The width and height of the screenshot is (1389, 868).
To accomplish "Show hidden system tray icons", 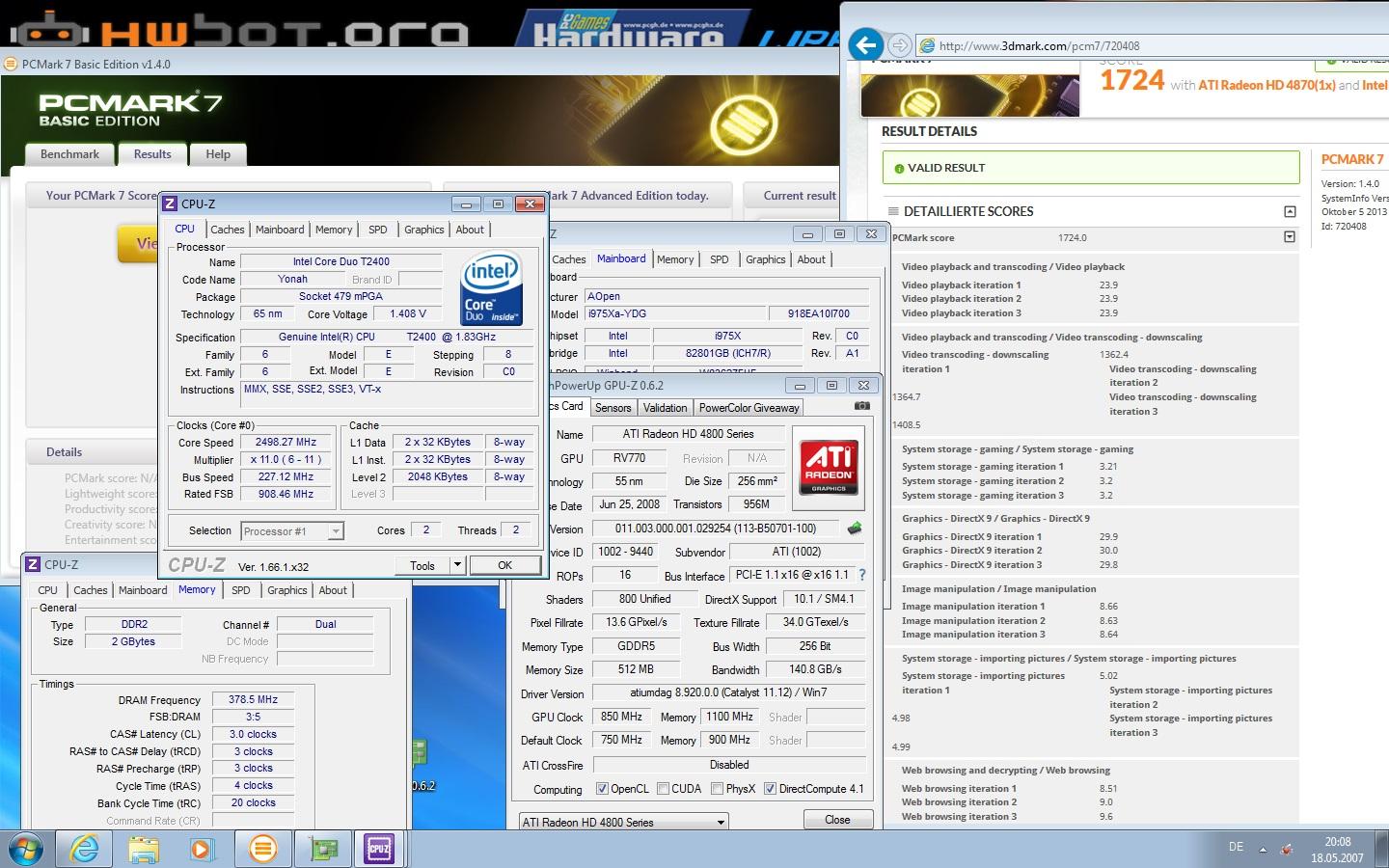I will (1263, 850).
